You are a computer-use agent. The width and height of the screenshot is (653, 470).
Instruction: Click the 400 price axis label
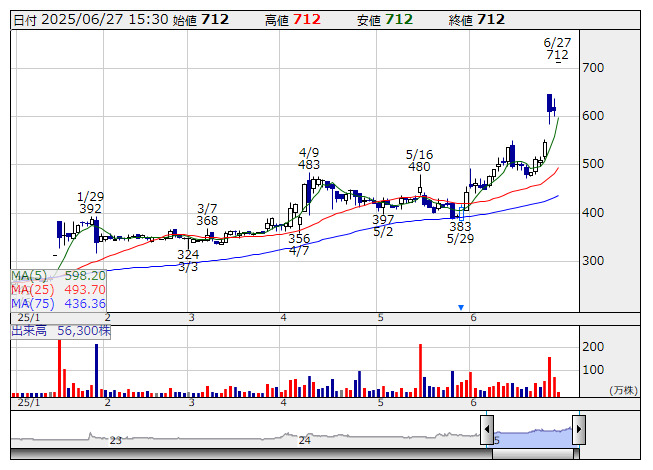tap(593, 213)
